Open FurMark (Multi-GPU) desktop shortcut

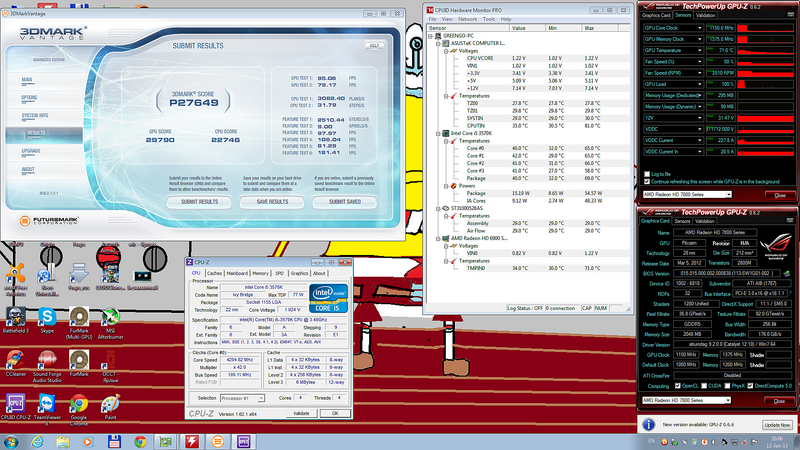(x=79, y=321)
